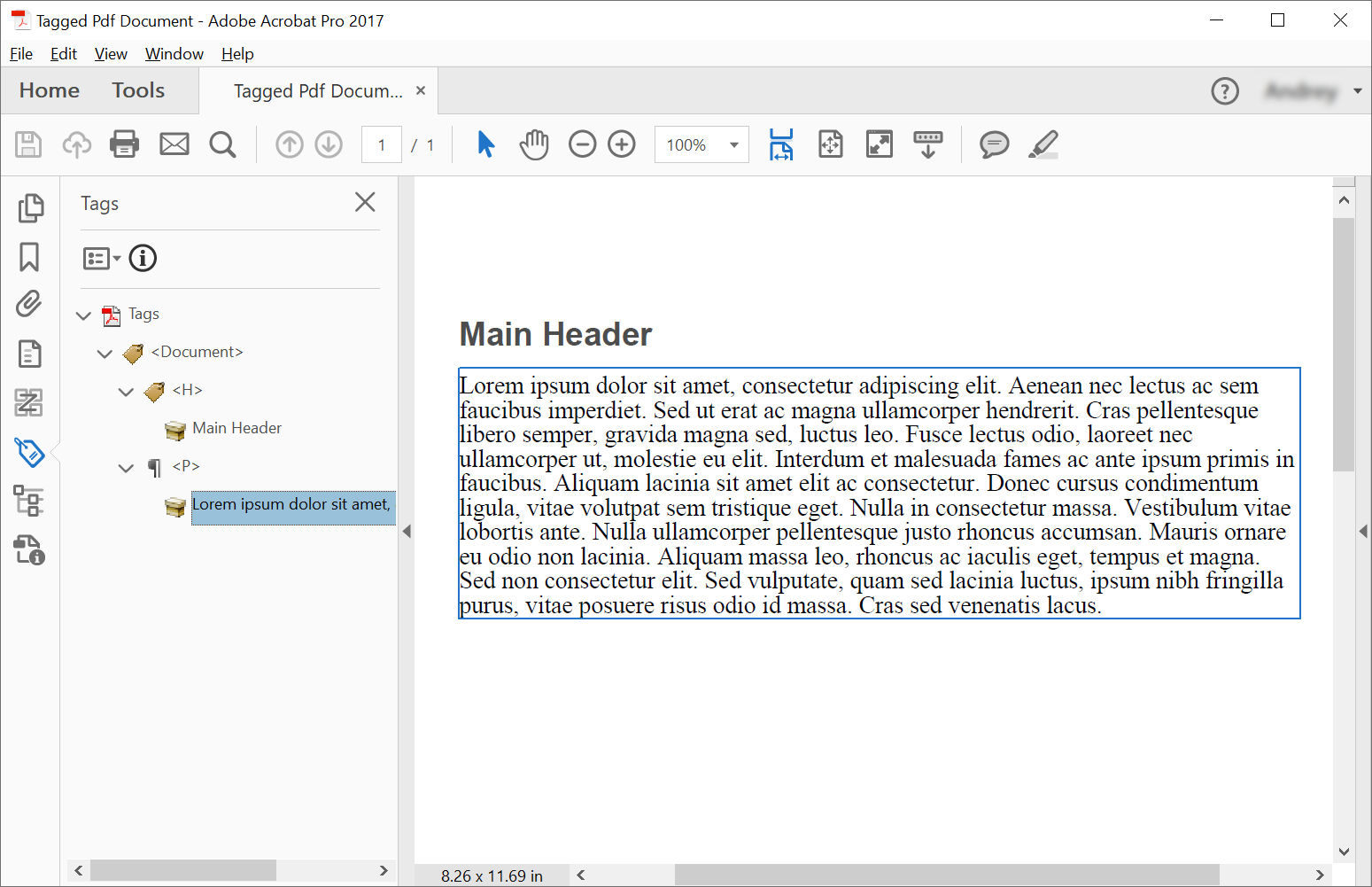Select the <Document> tag item
Viewport: 1372px width, 887px height.
197,352
